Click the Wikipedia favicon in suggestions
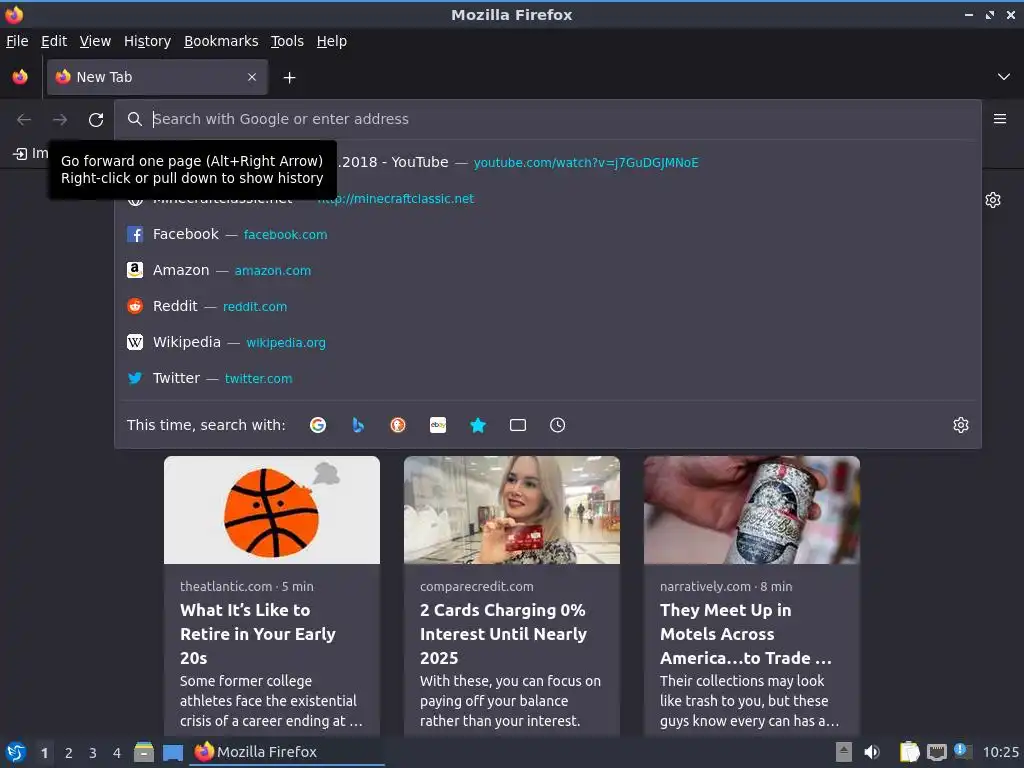The image size is (1024, 768). [x=135, y=342]
